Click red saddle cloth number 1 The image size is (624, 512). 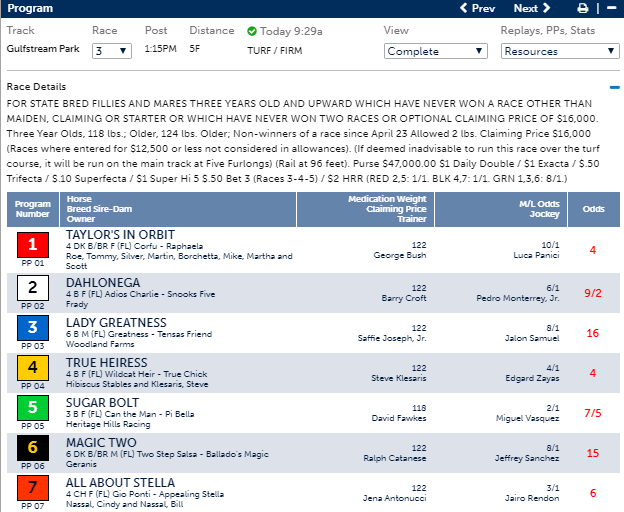[32, 243]
